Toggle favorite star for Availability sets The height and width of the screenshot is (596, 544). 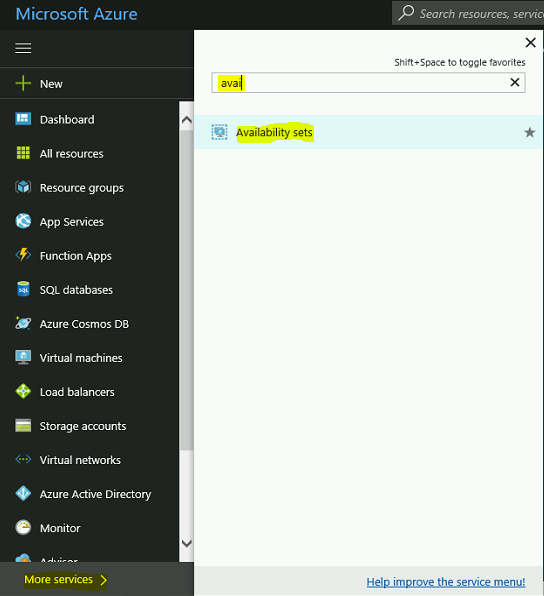pyautogui.click(x=530, y=132)
